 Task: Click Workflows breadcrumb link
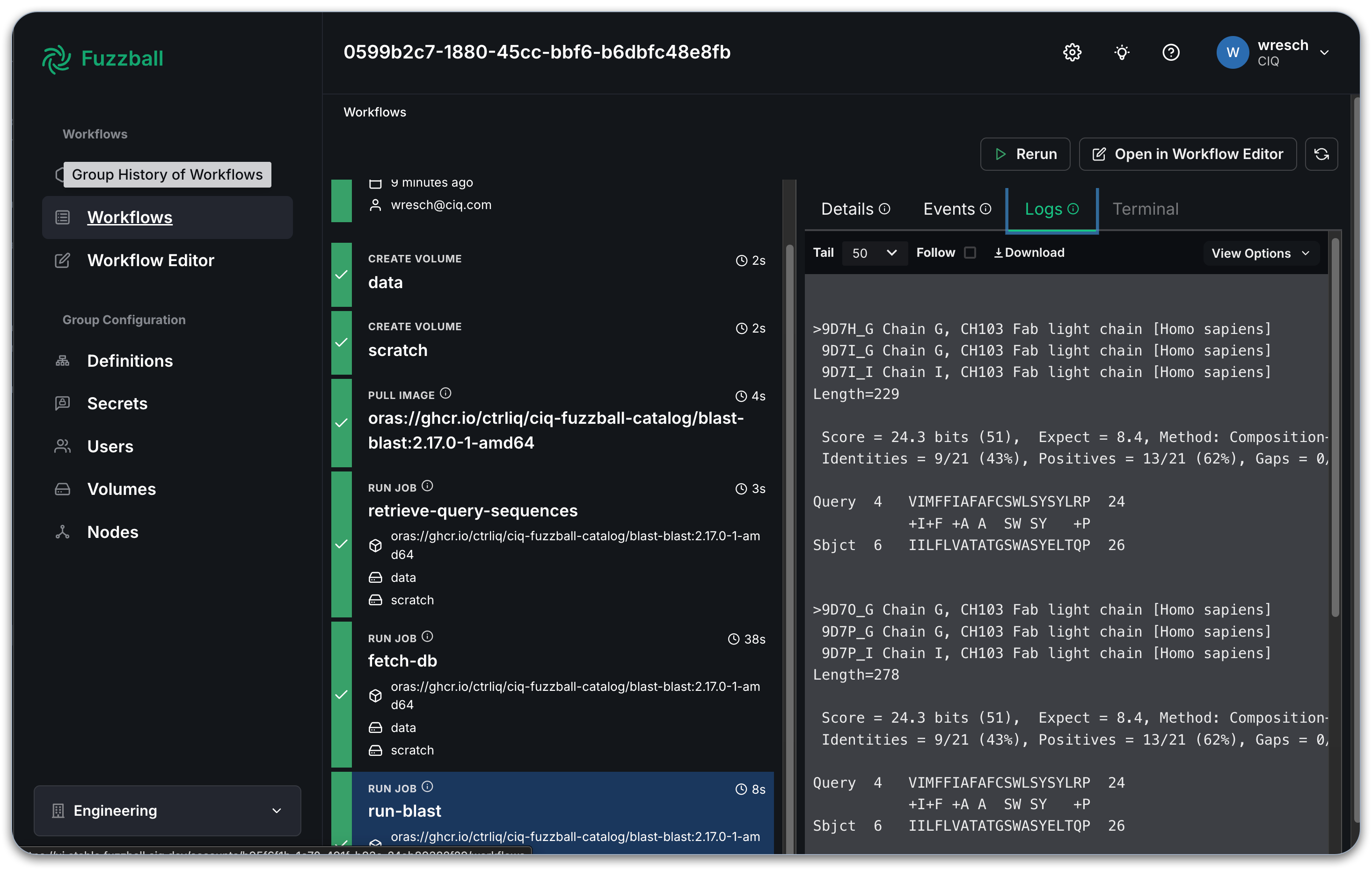(x=375, y=112)
